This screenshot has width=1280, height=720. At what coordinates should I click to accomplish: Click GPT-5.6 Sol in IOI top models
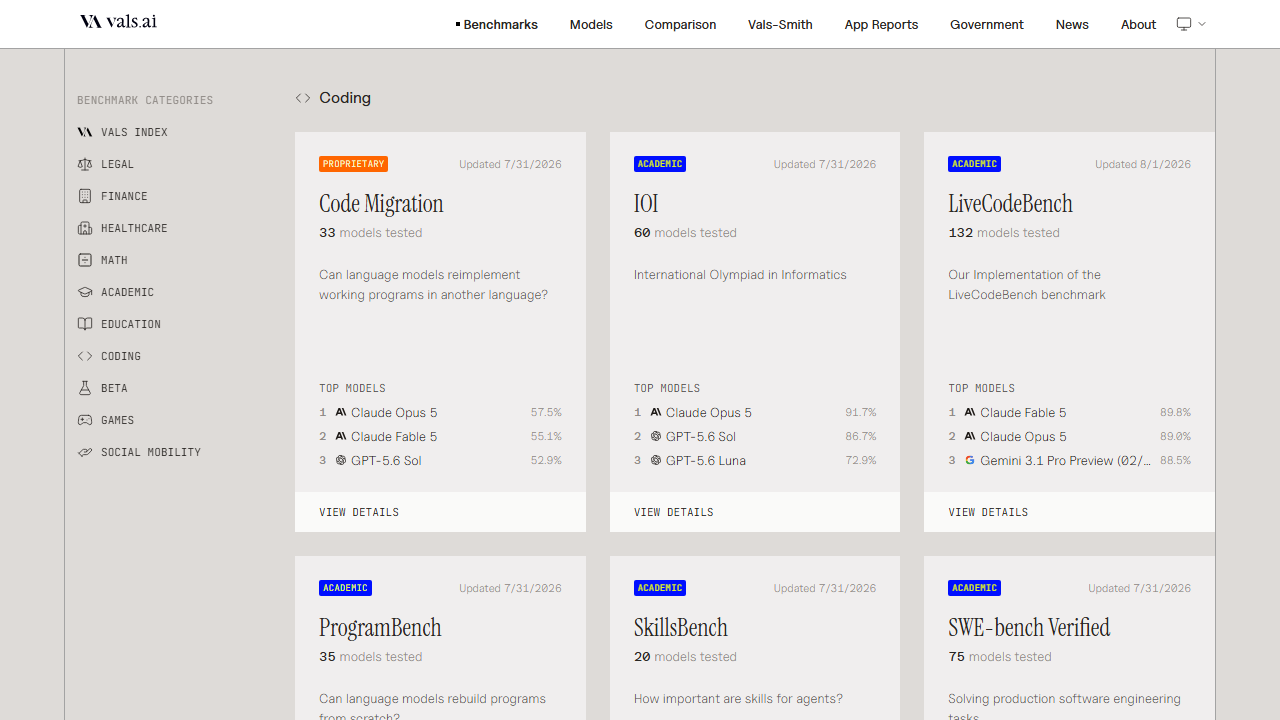pyautogui.click(x=701, y=436)
